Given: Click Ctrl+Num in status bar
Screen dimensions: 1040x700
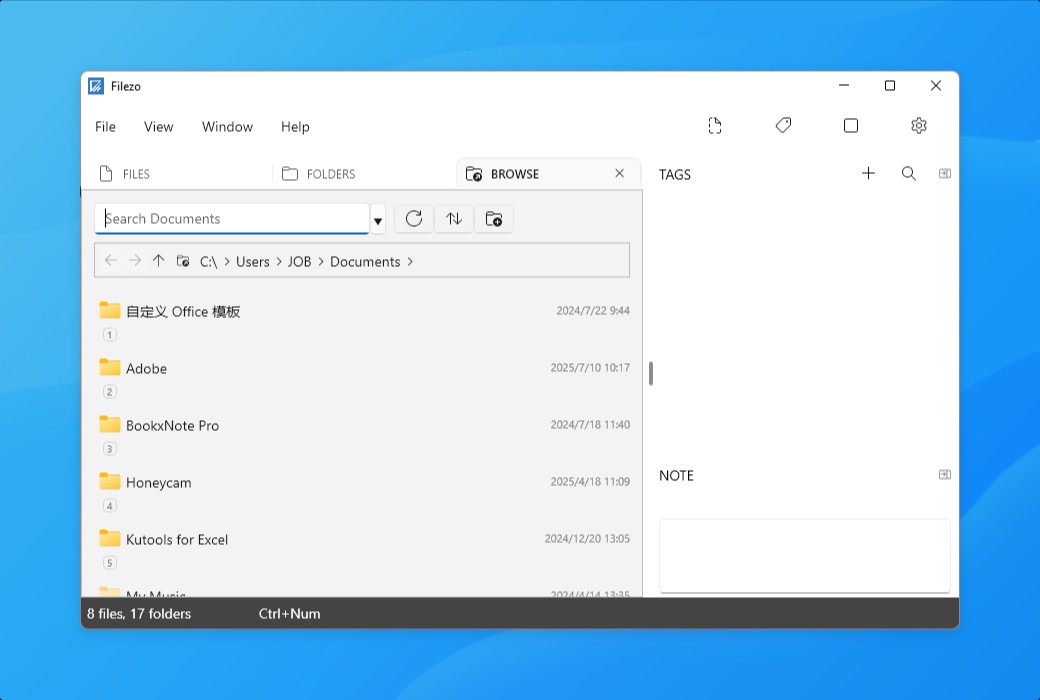Looking at the screenshot, I should (x=289, y=614).
